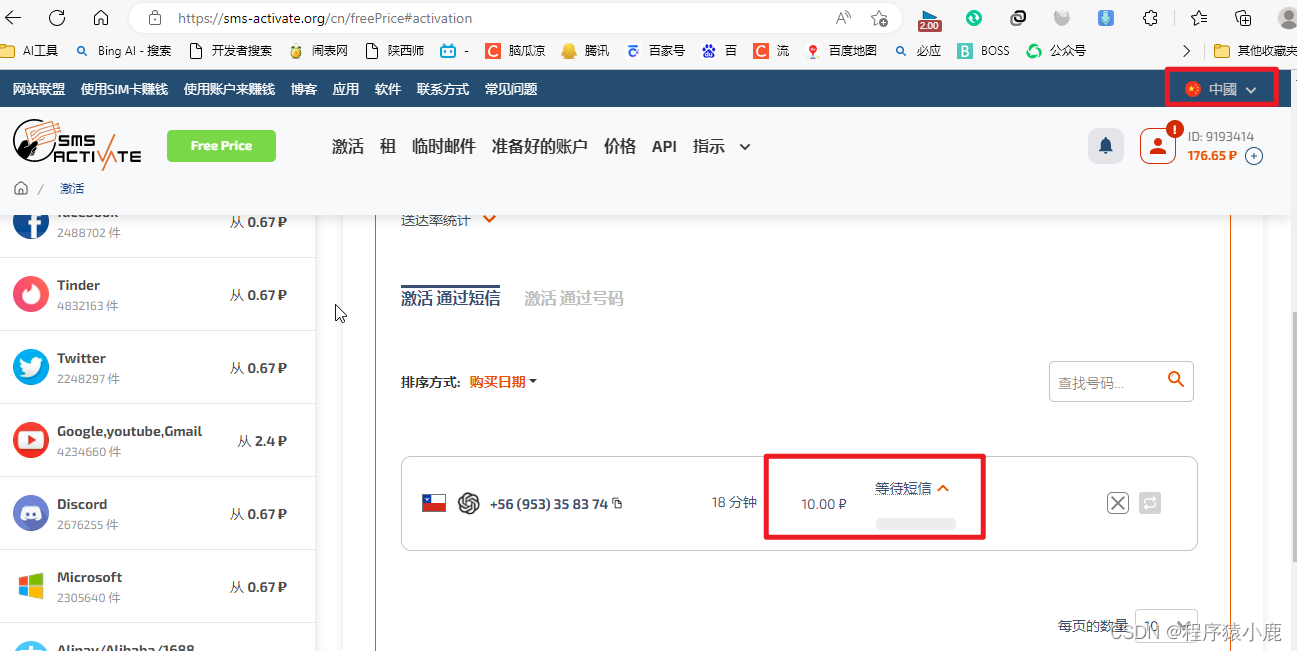1297x651 pixels.
Task: Top up balance with plus icon
Action: pos(1254,156)
